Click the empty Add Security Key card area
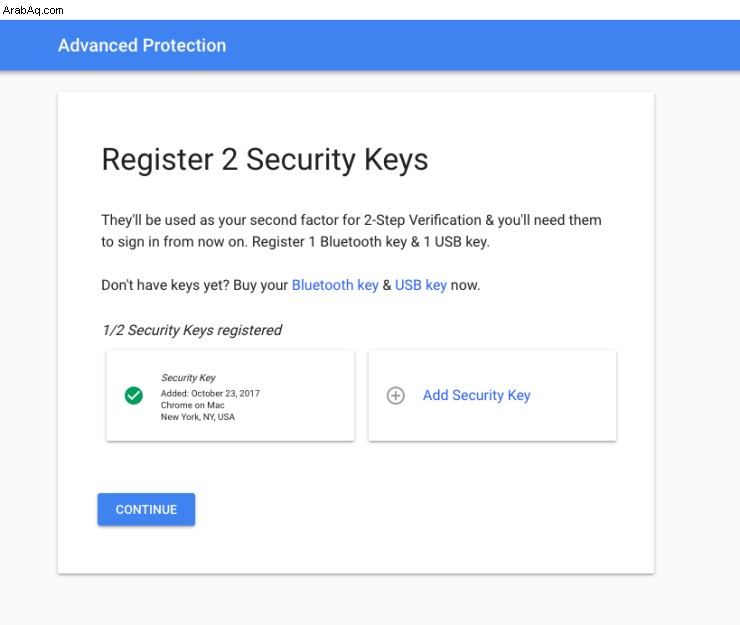This screenshot has height=625, width=740. coord(492,396)
